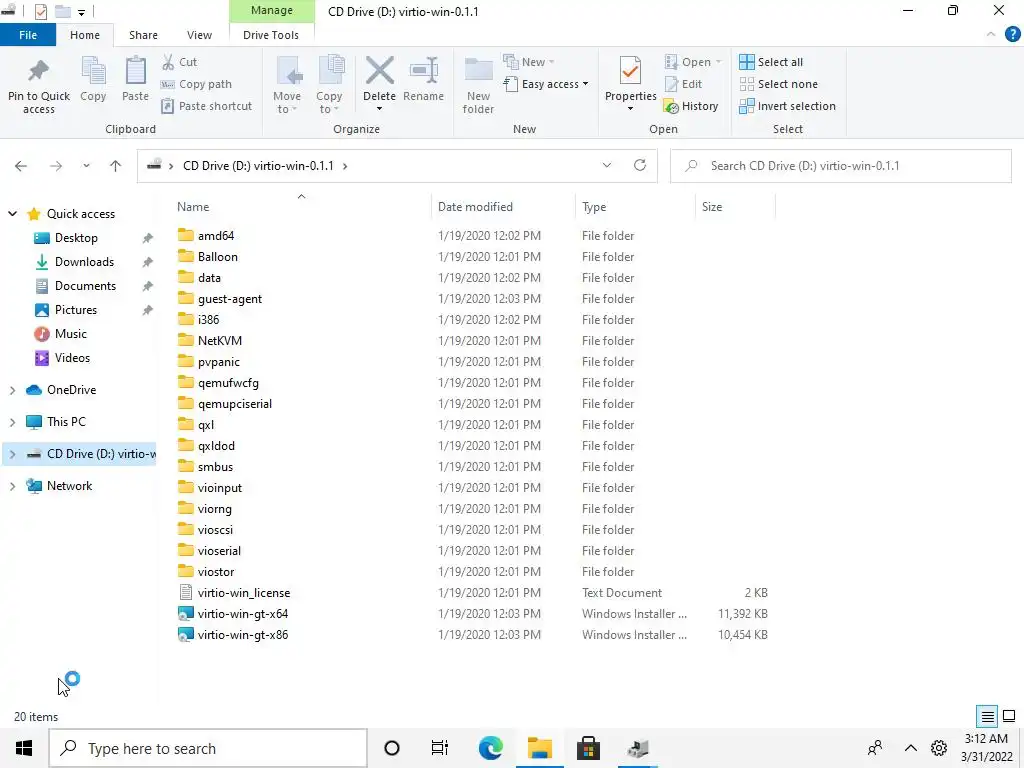Click Select all in ribbon
Screen dimensions: 1024x768
tap(771, 62)
